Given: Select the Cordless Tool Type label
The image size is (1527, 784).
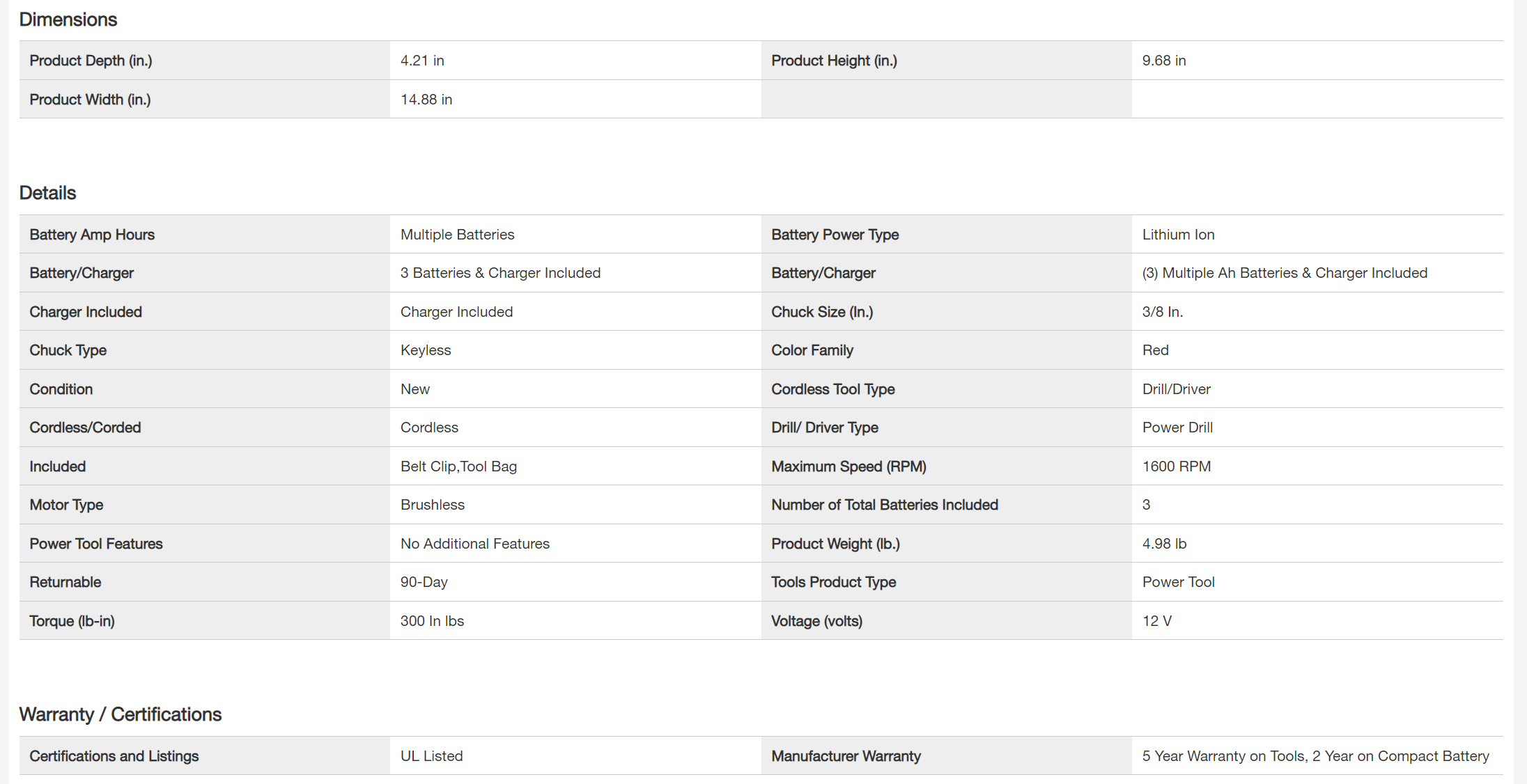Looking at the screenshot, I should pos(833,389).
